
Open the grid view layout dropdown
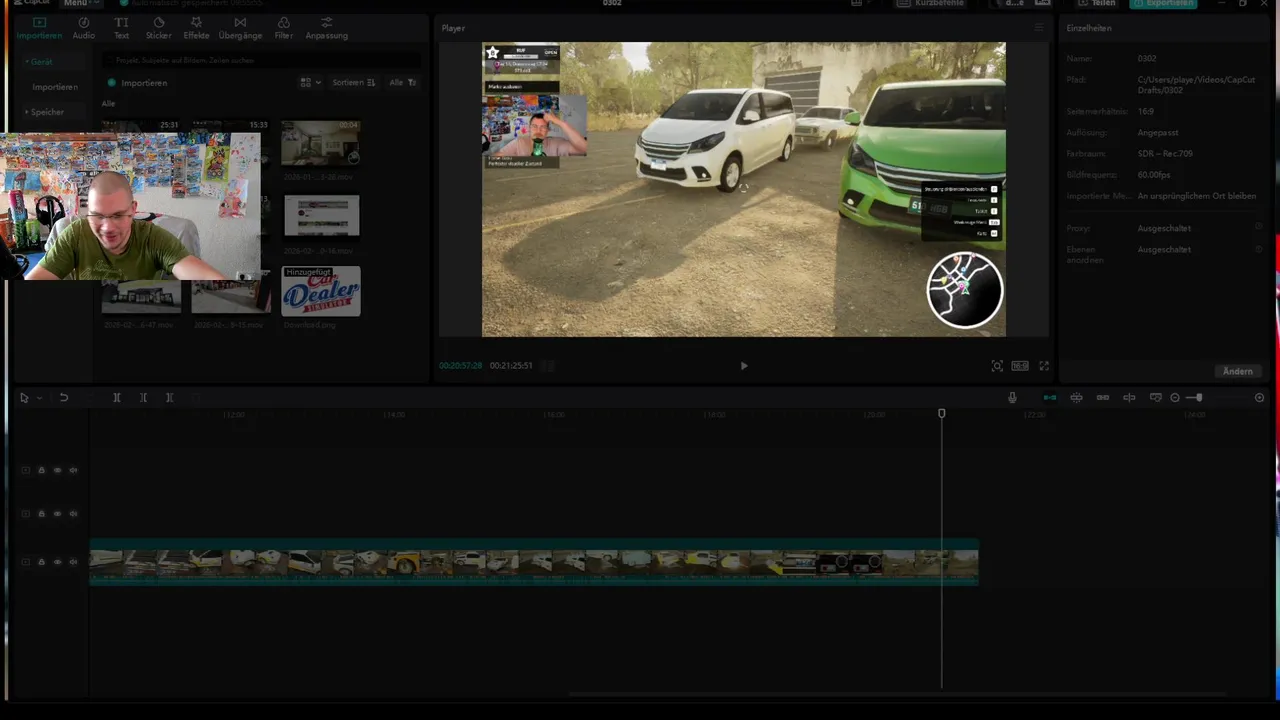(x=311, y=83)
